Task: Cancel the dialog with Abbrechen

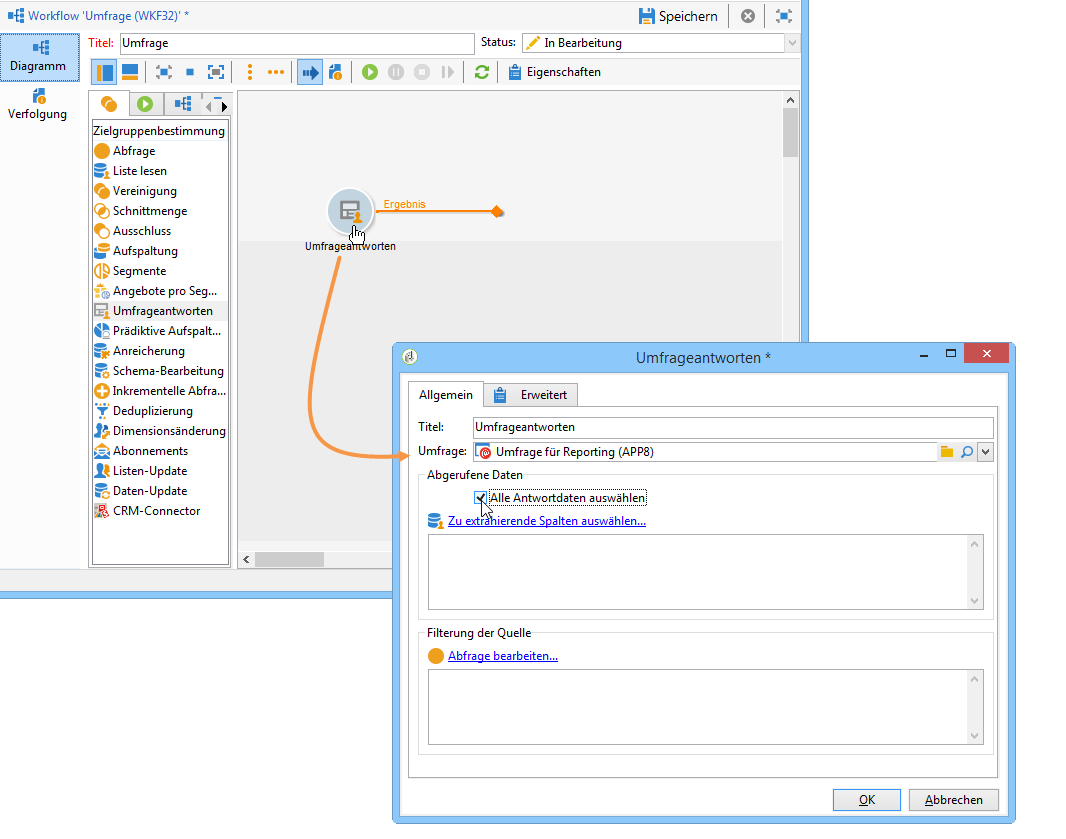Action: coord(953,800)
